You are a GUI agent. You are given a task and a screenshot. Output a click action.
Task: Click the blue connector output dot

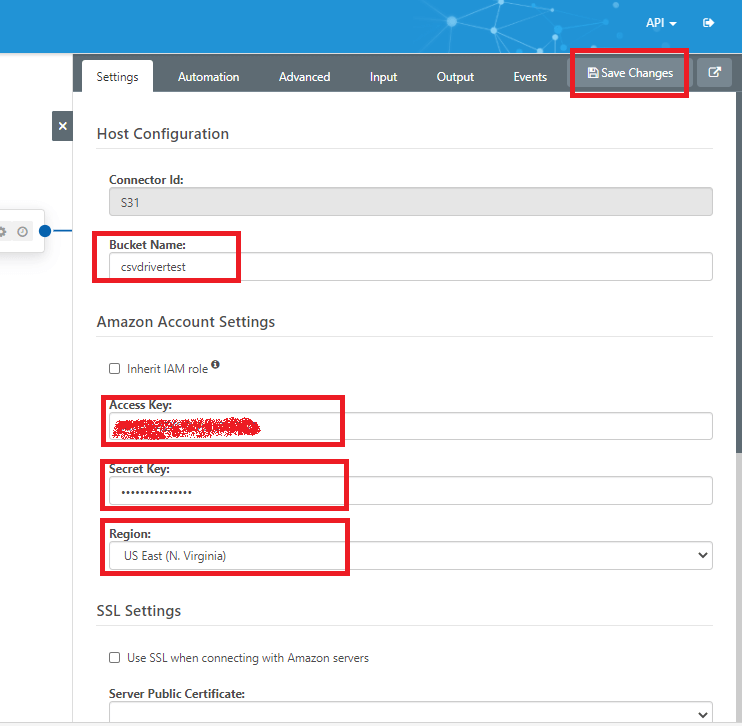click(45, 231)
